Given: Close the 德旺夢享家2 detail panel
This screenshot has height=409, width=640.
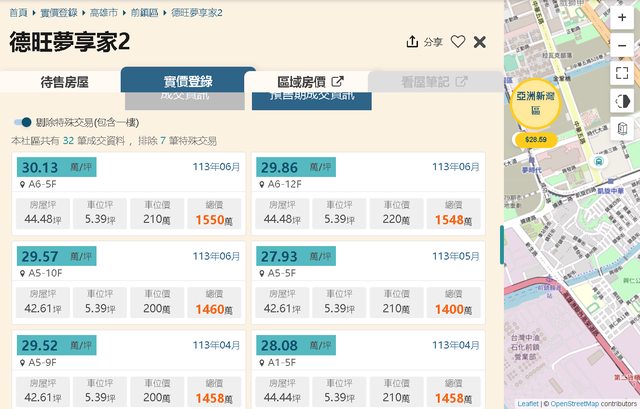Looking at the screenshot, I should click(x=480, y=42).
